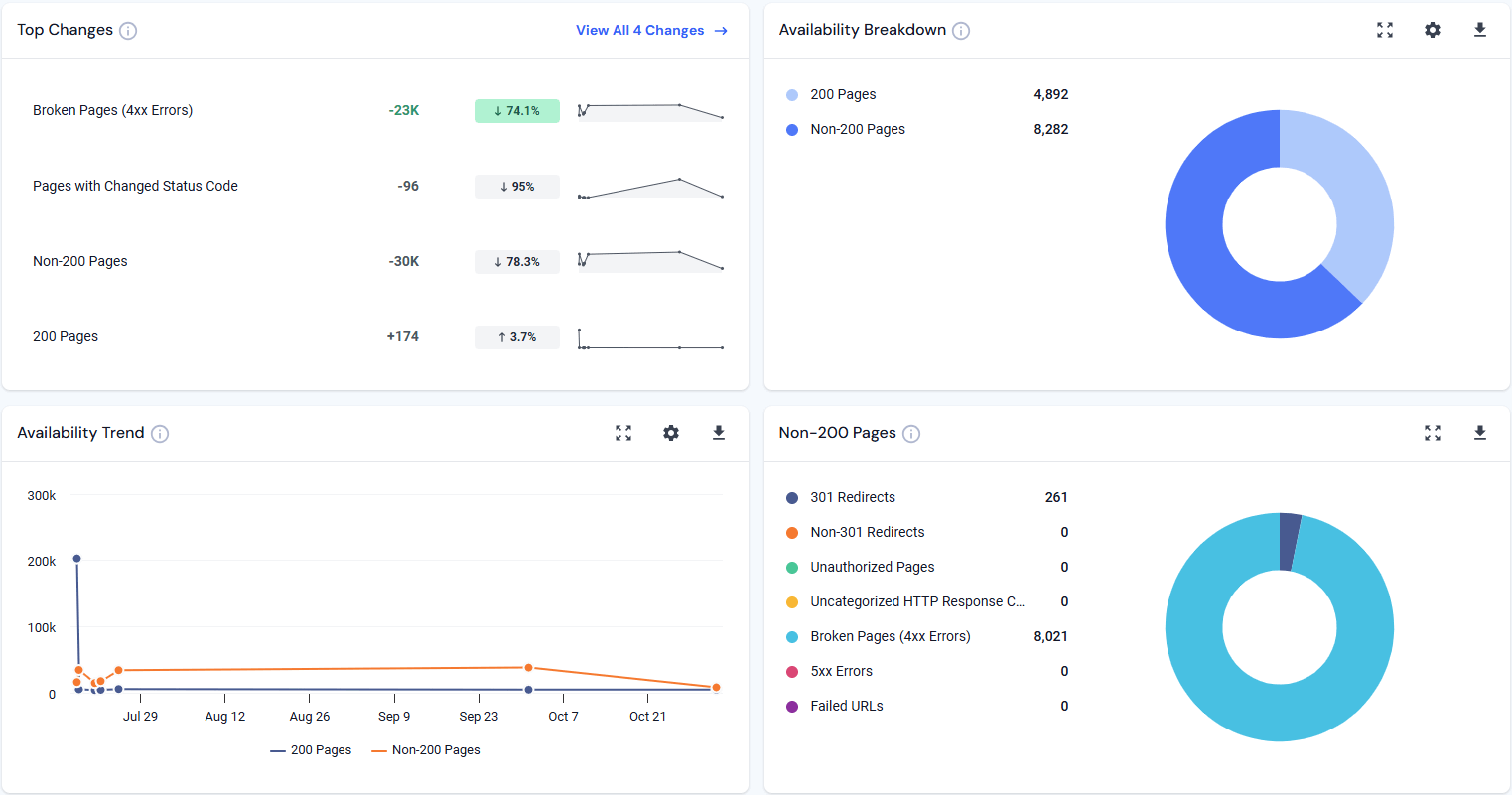Open Availability Breakdown settings gear
This screenshot has height=795, width=1512.
pos(1433,30)
